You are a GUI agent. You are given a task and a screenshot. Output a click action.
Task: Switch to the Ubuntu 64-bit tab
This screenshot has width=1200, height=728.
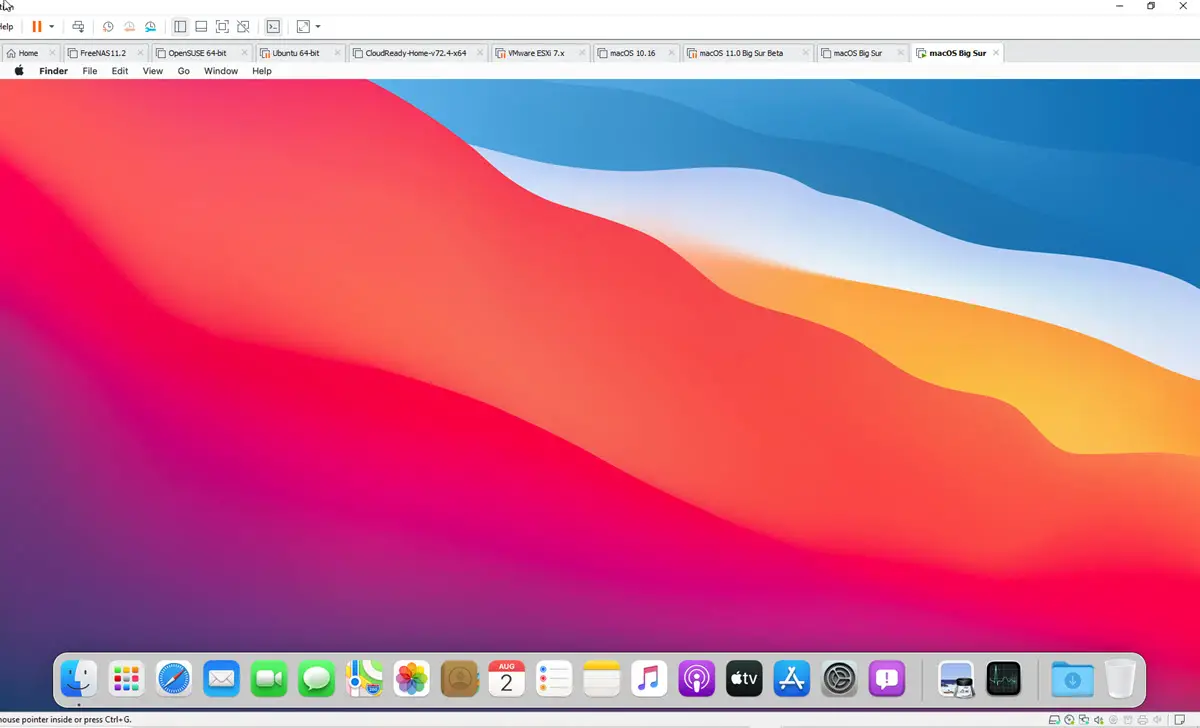click(296, 53)
